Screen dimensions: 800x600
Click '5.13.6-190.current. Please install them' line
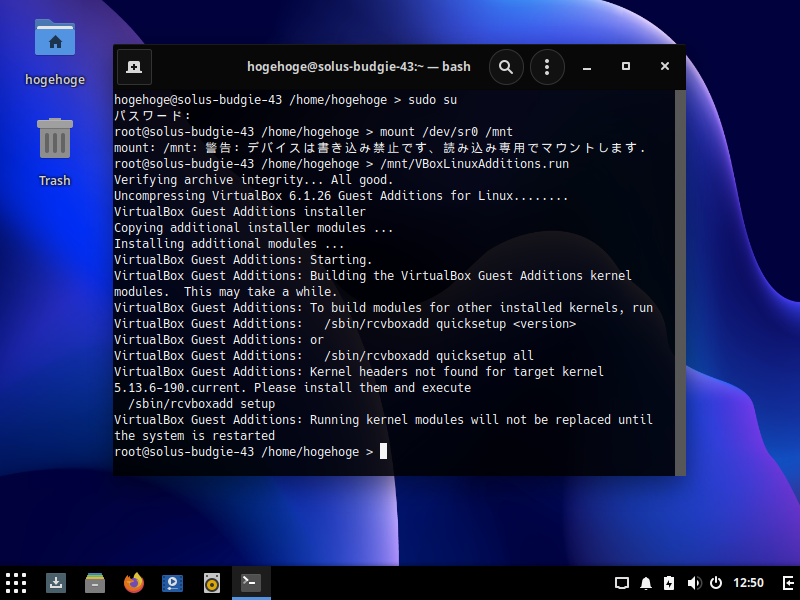[292, 388]
